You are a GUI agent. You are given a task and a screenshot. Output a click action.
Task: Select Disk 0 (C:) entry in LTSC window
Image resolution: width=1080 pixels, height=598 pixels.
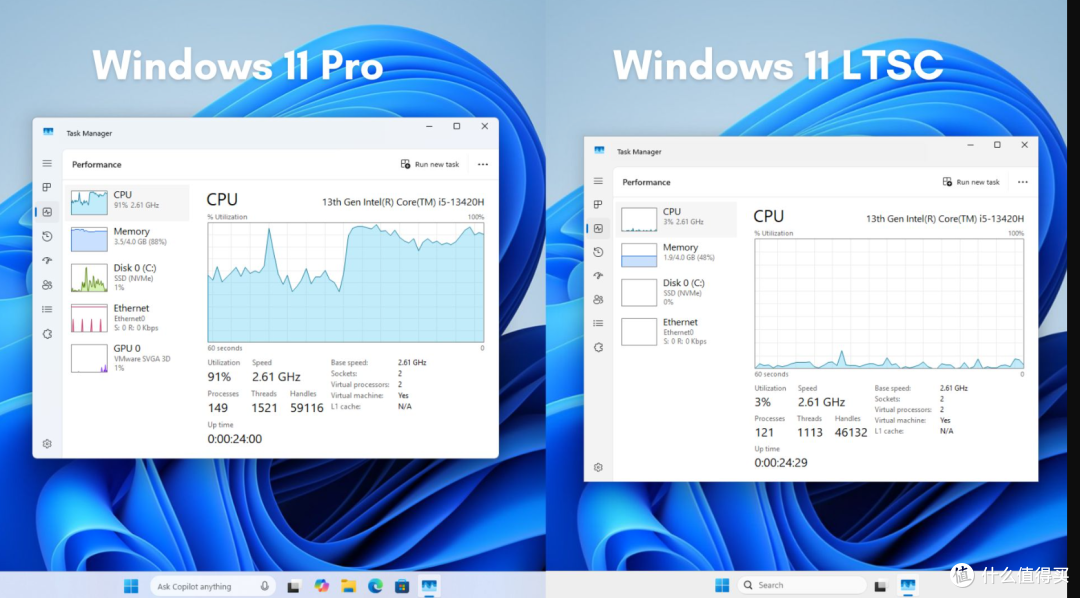click(676, 292)
